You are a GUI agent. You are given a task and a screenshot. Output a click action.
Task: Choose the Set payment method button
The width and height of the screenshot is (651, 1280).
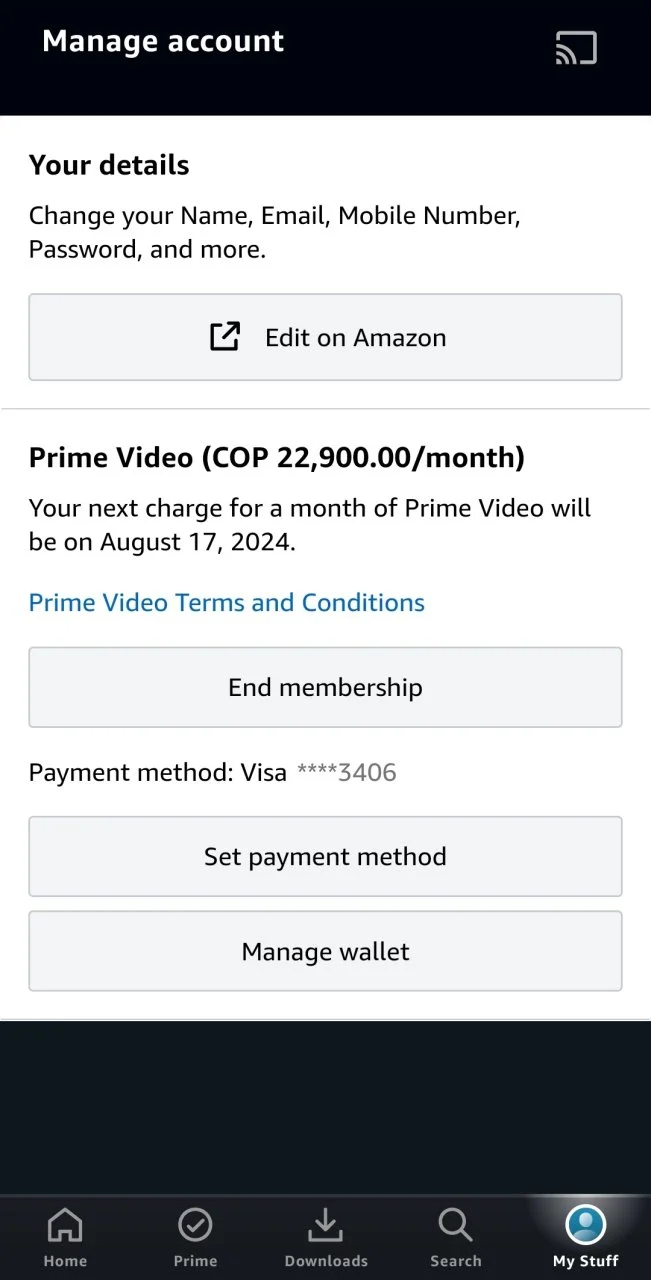coord(325,856)
